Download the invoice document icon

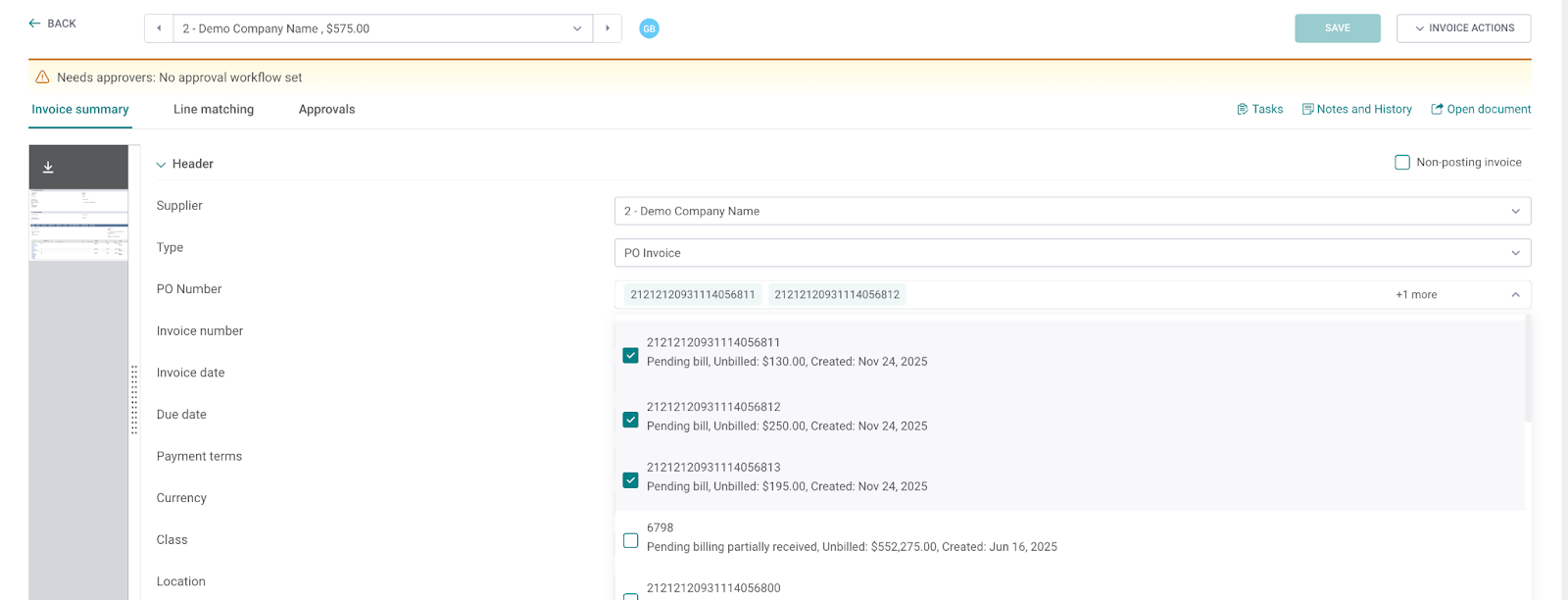(48, 168)
